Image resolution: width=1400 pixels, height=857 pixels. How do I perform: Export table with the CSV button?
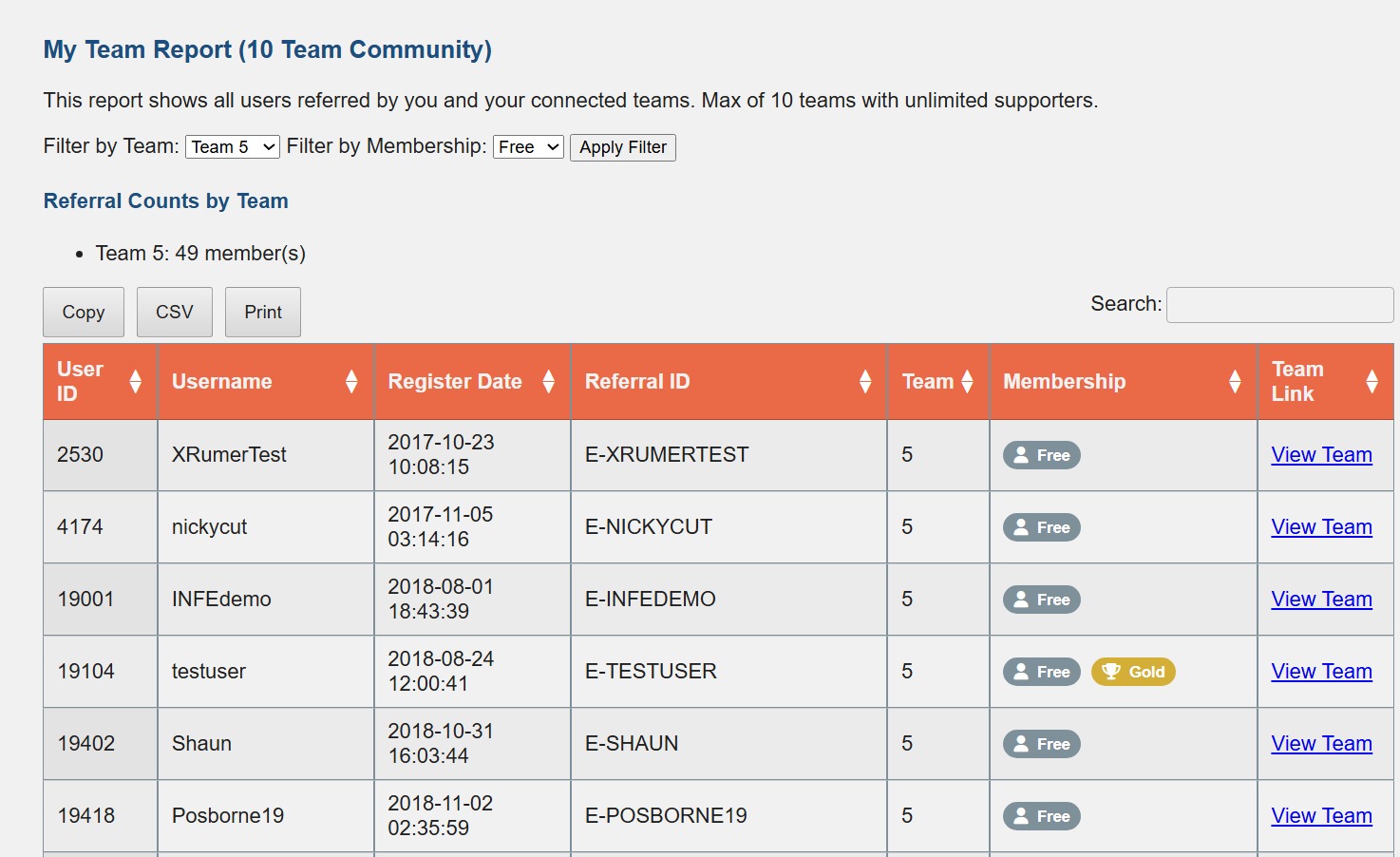point(175,312)
